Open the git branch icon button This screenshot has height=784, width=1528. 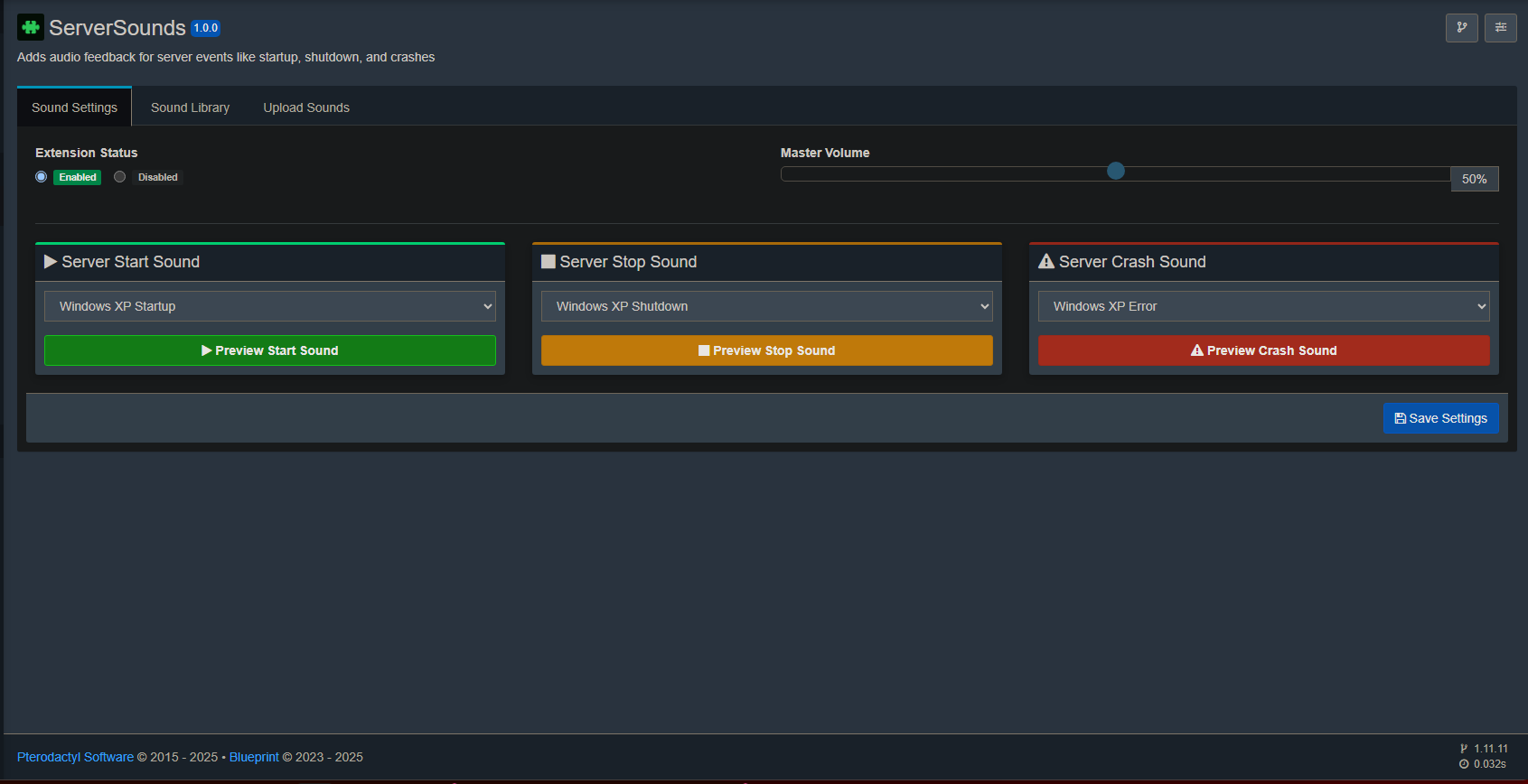tap(1461, 27)
